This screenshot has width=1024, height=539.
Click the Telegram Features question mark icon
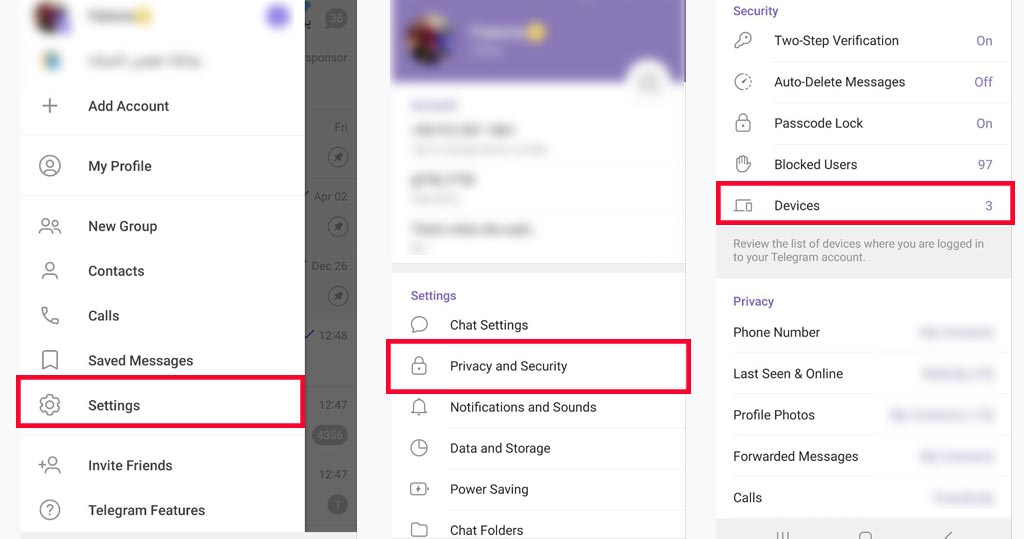[50, 510]
